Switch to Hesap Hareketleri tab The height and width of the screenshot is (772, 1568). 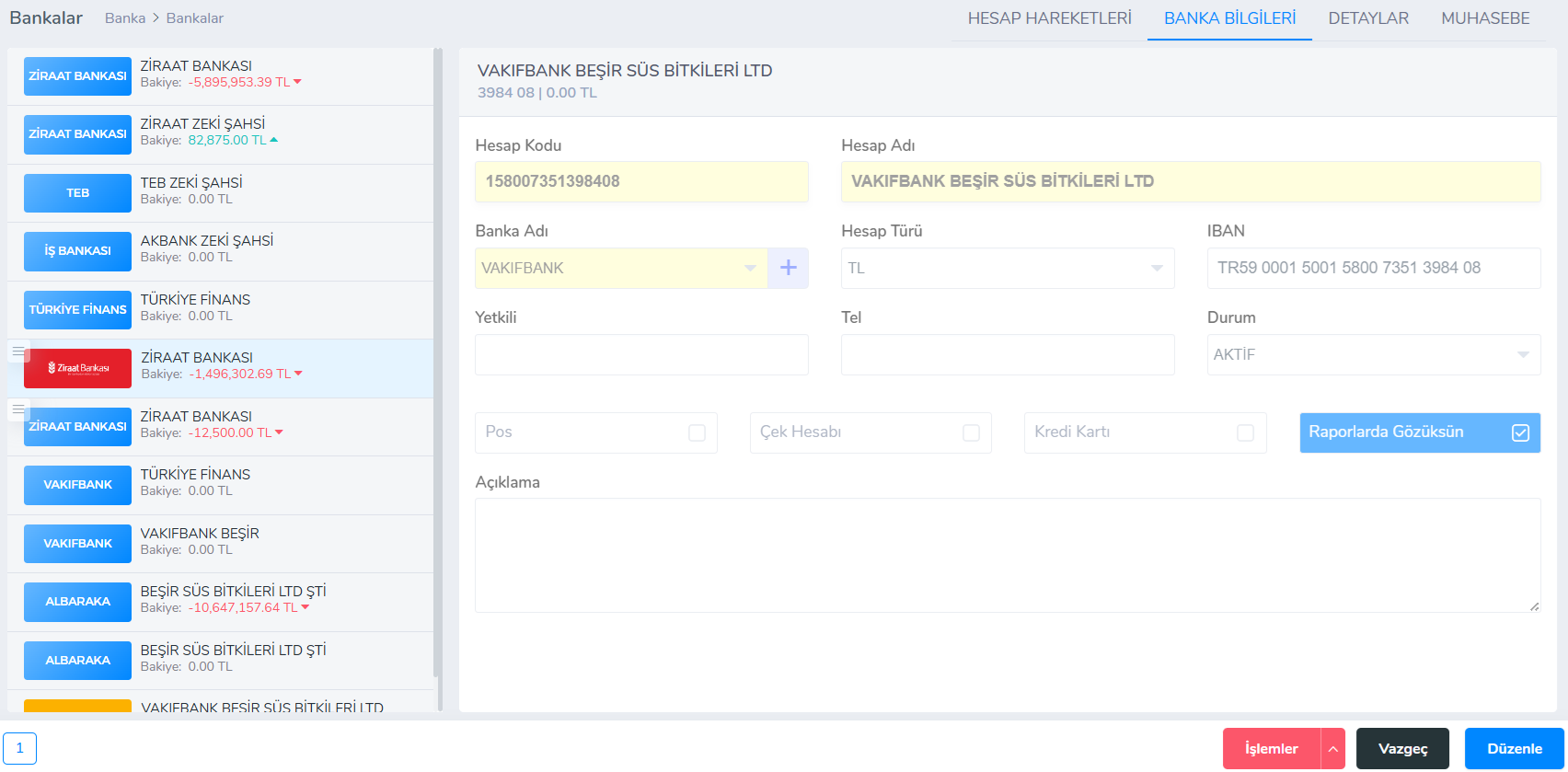coord(1049,18)
